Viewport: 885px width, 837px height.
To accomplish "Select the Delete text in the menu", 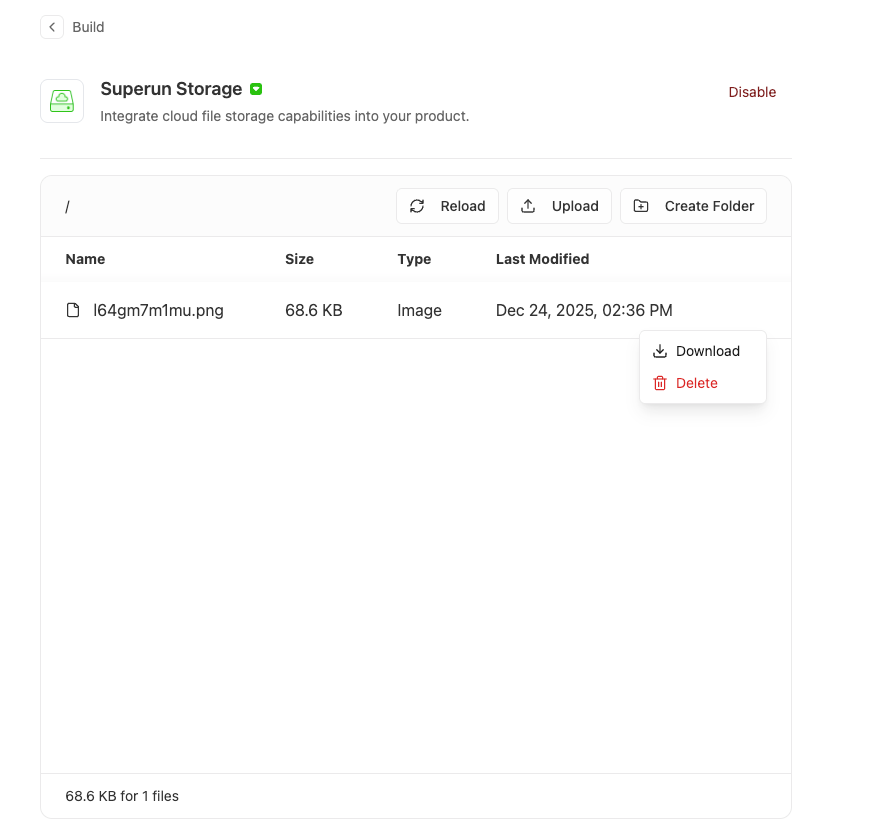I will 697,383.
